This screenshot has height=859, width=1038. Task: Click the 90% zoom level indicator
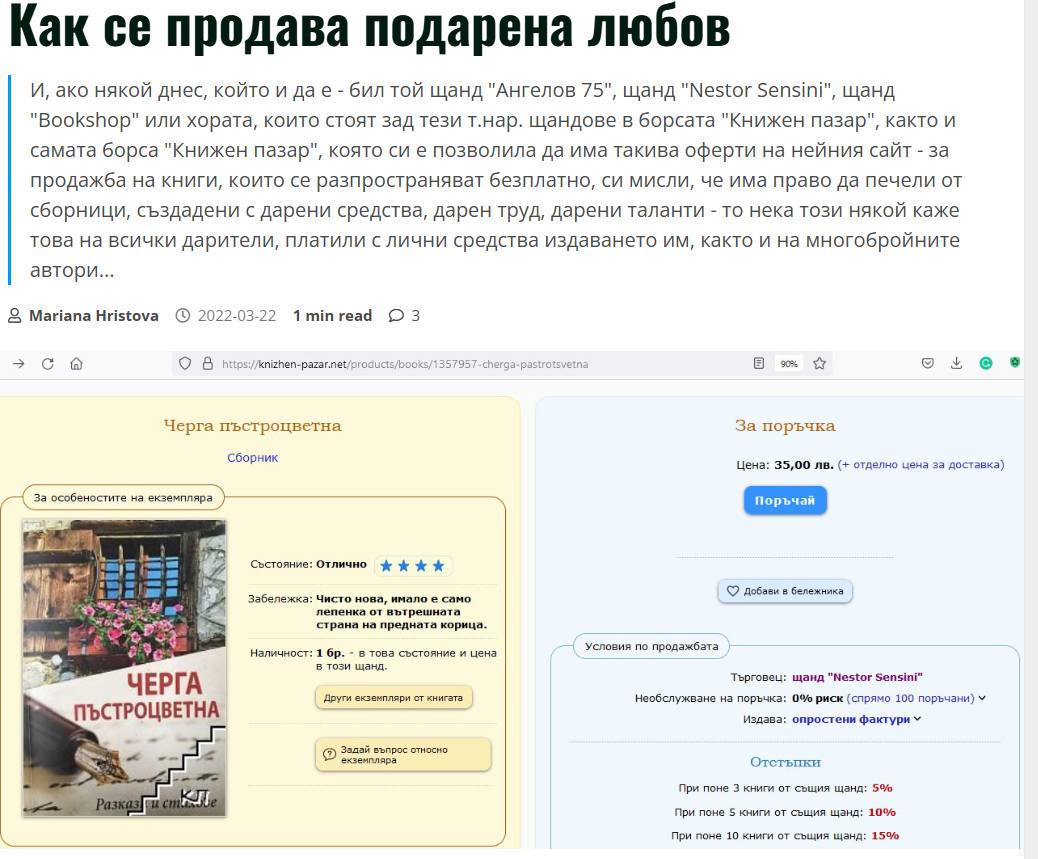pos(789,364)
